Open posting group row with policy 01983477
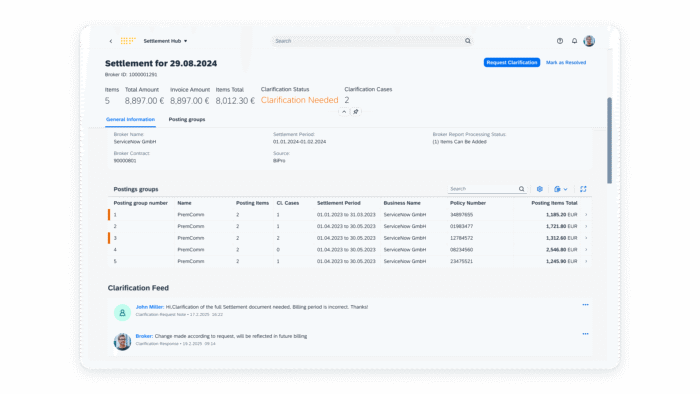The width and height of the screenshot is (700, 394). tap(350, 226)
